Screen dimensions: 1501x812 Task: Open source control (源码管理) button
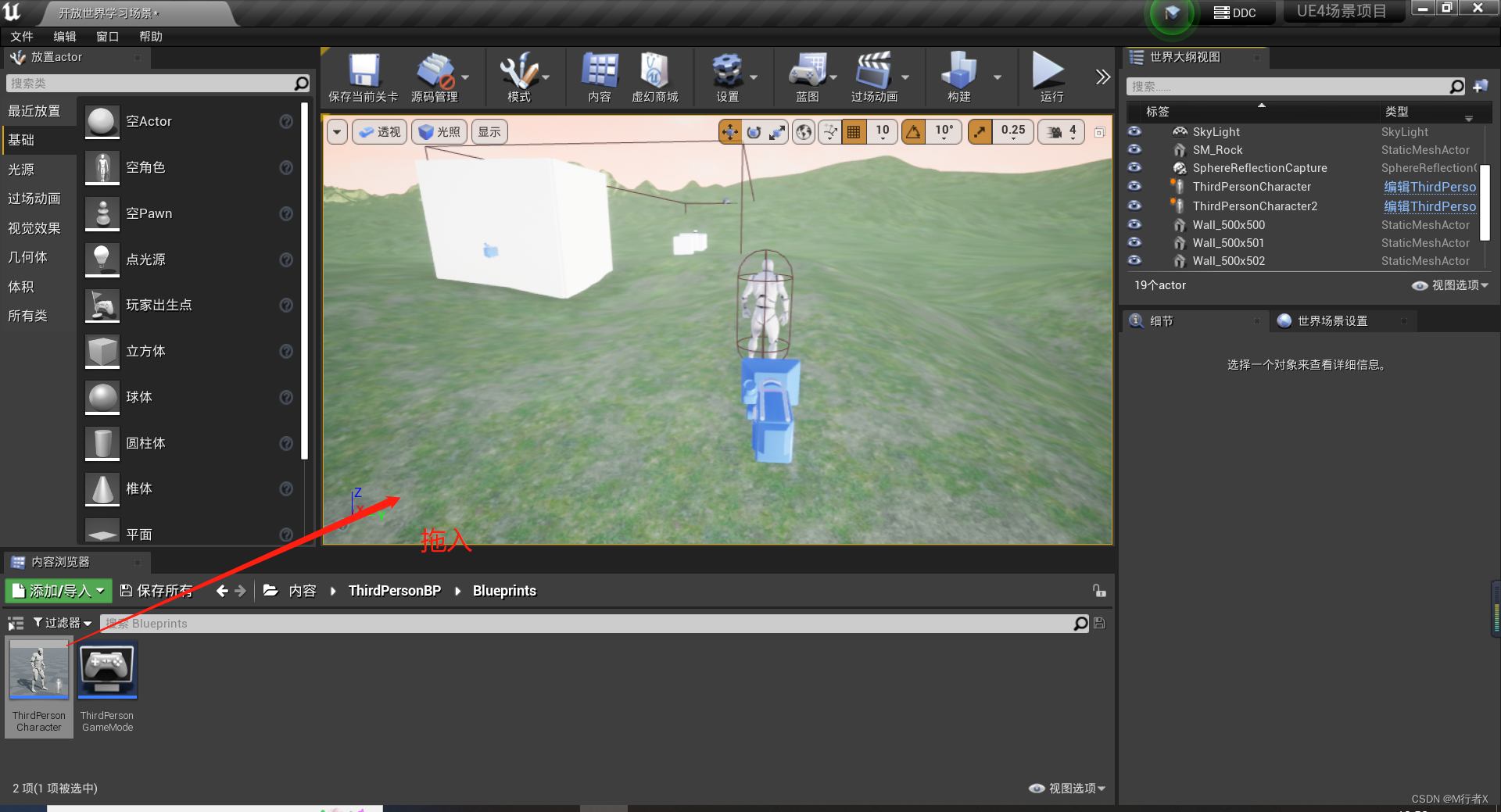[435, 77]
